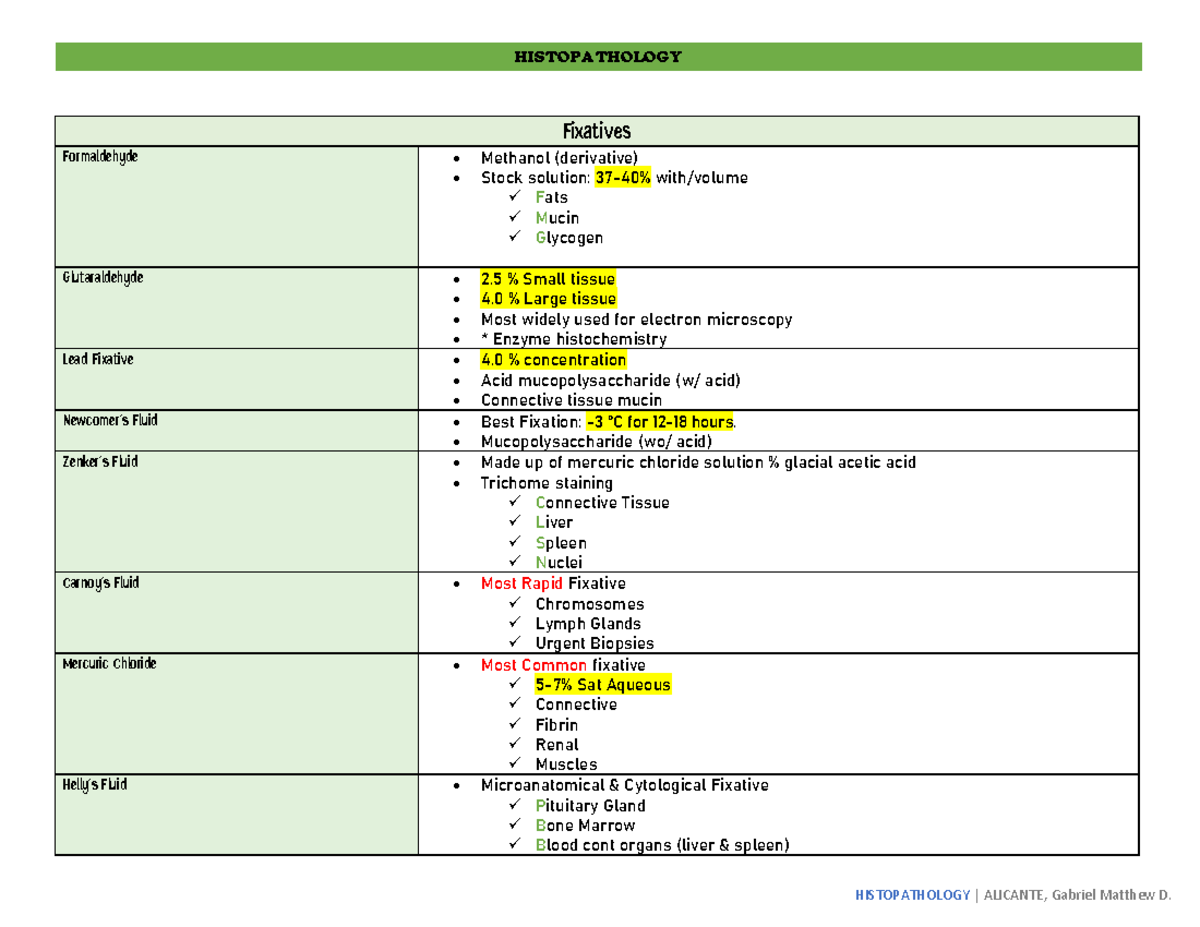Screen dimensions: 1200x927
Task: Click 'Made up of mercuric chloride solution' line
Action: point(698,463)
